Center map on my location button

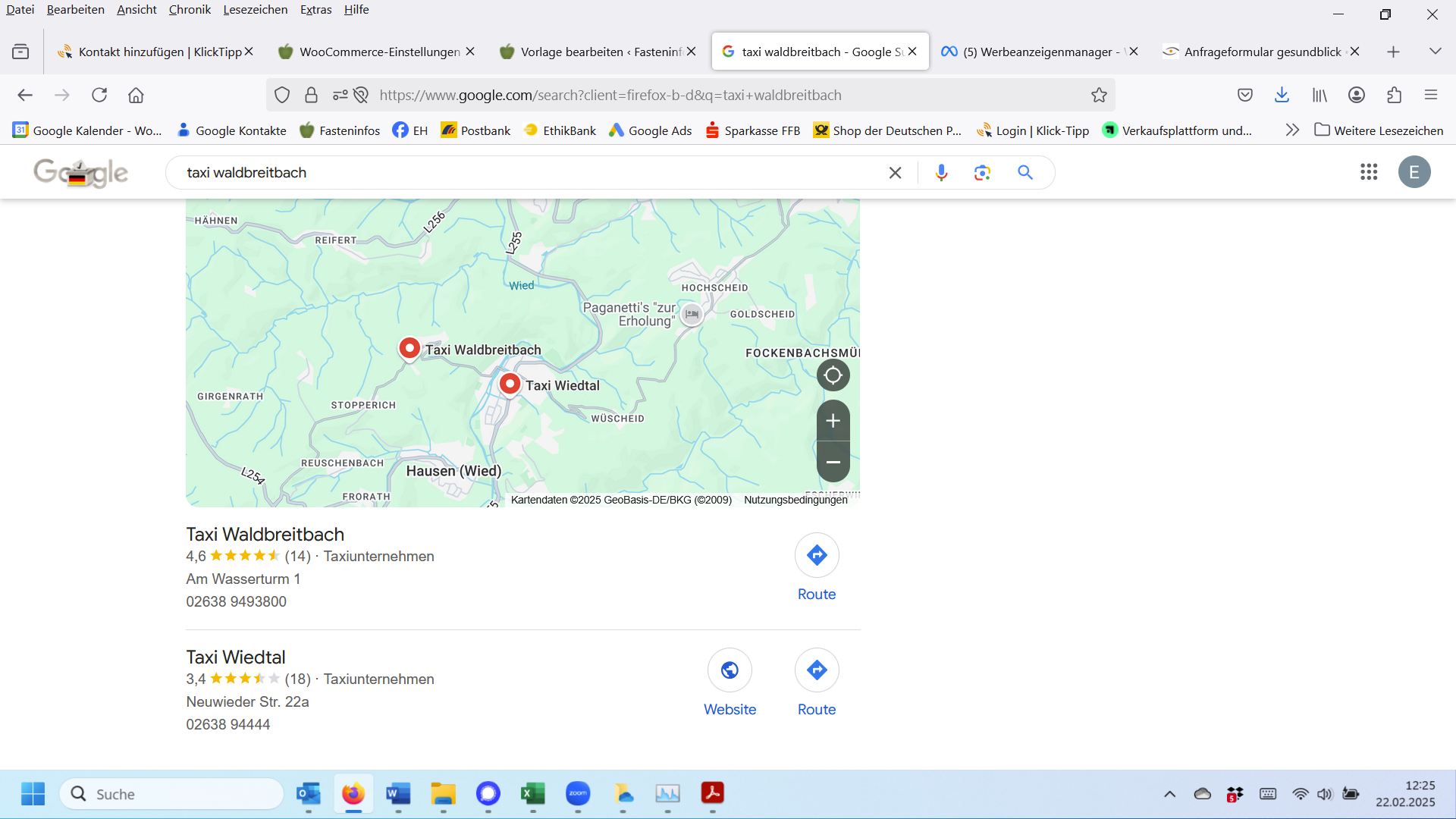833,375
